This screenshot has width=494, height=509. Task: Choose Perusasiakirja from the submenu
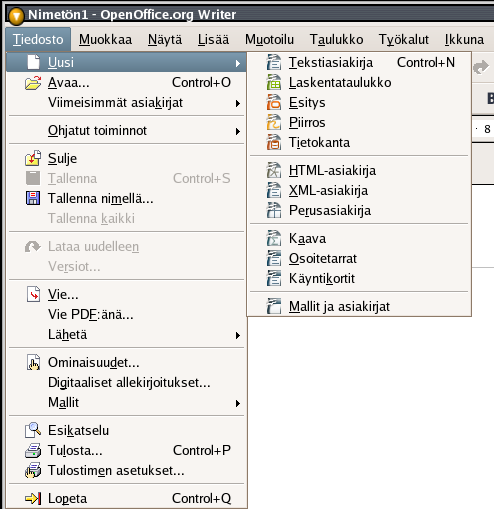coord(359,210)
